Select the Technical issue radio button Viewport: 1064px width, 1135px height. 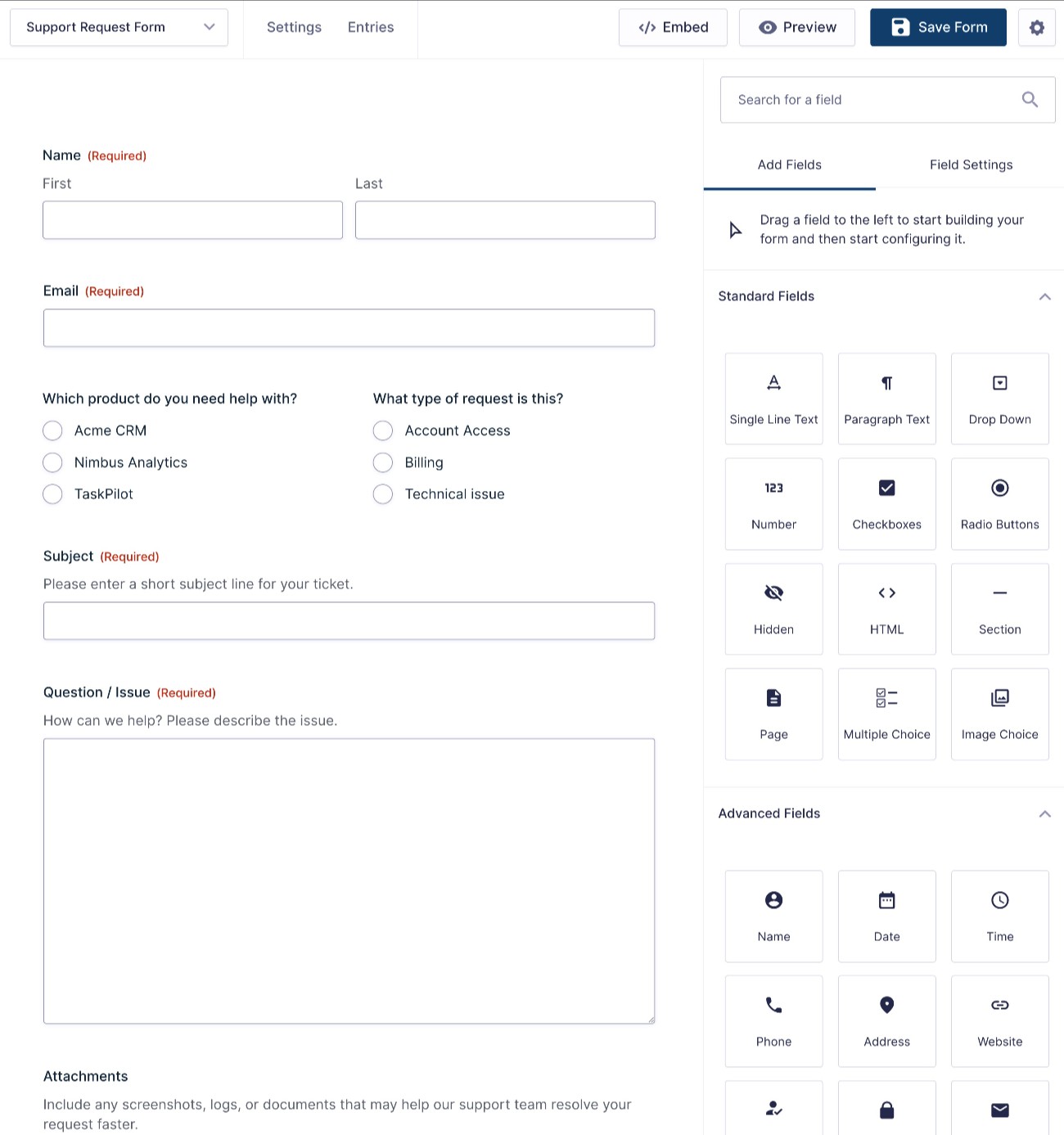pos(382,494)
